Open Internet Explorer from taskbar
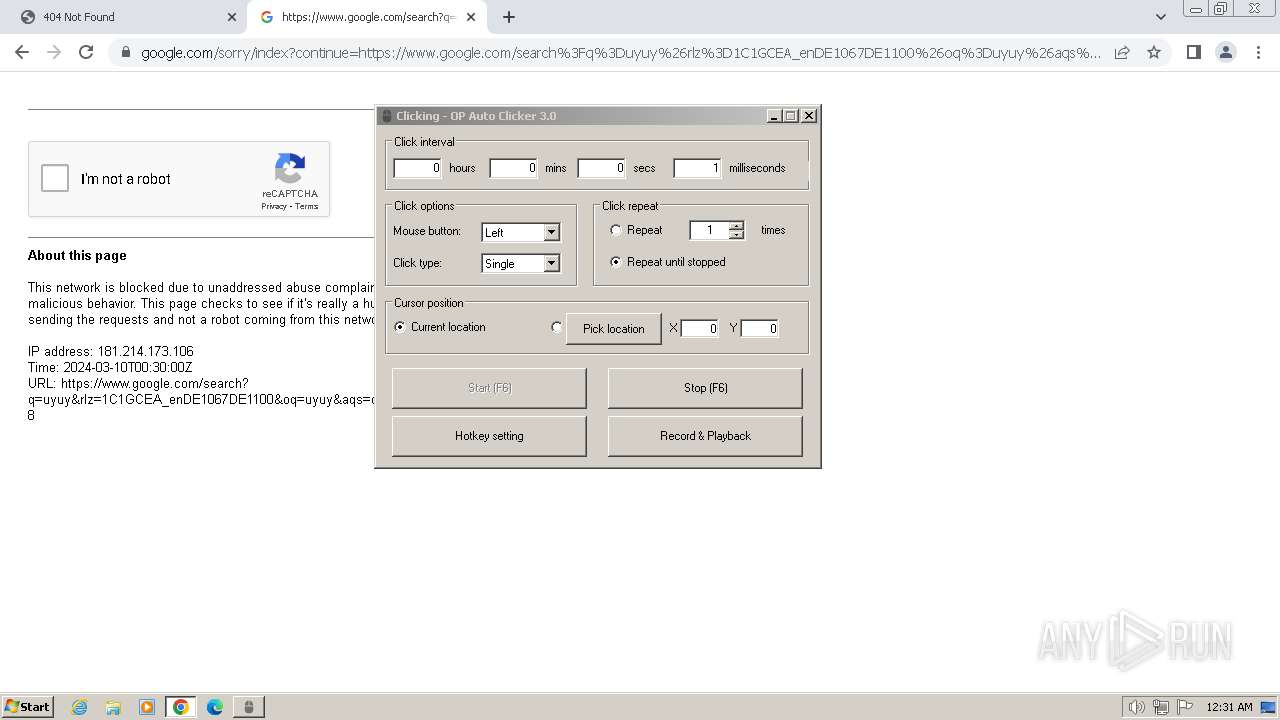Viewport: 1280px width, 720px height. click(x=79, y=707)
